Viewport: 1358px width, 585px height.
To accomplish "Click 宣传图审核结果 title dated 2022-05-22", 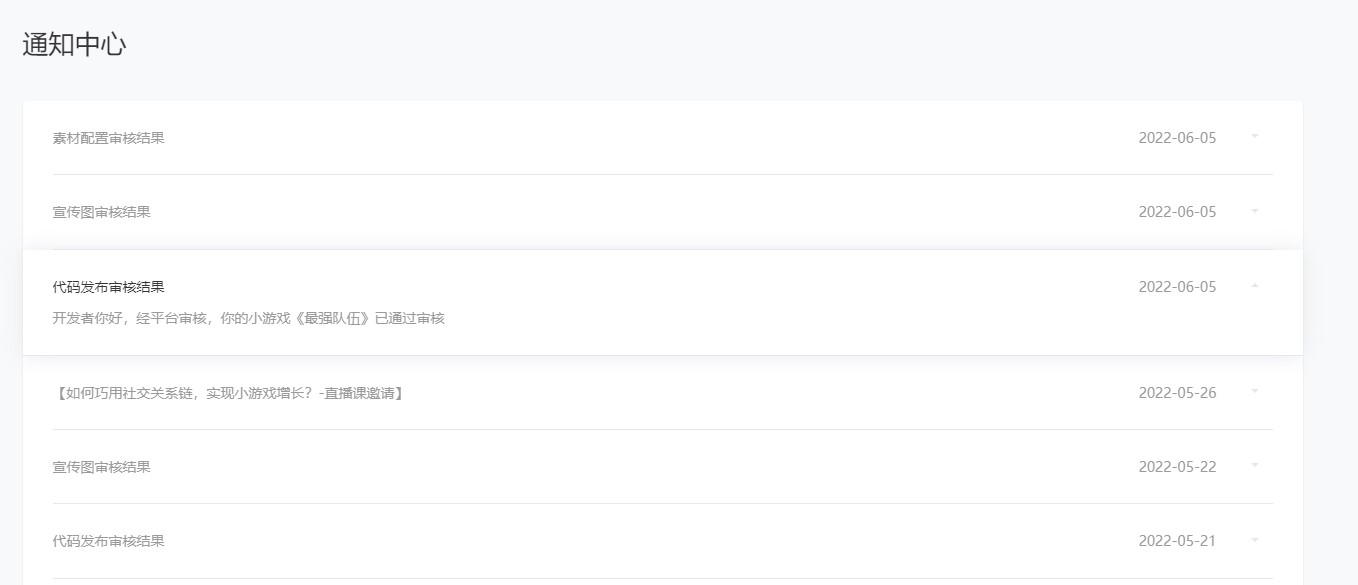I will pos(101,467).
